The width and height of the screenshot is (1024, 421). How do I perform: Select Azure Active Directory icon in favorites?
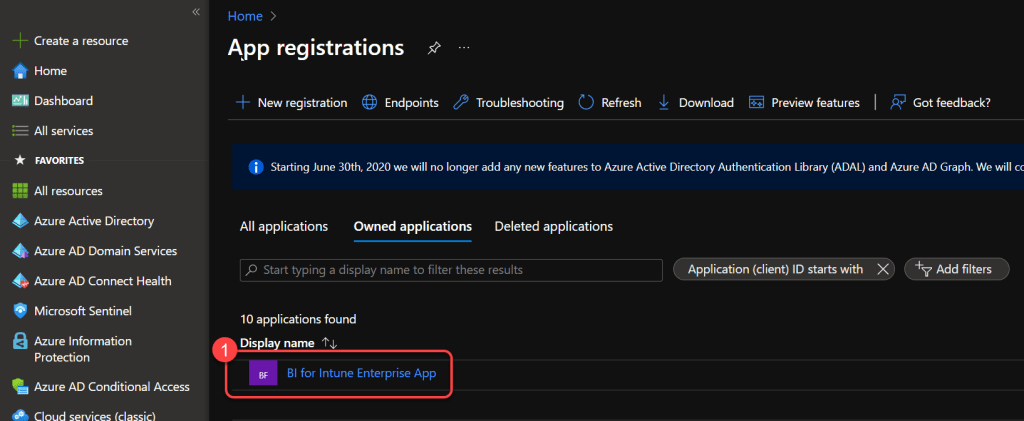point(19,221)
